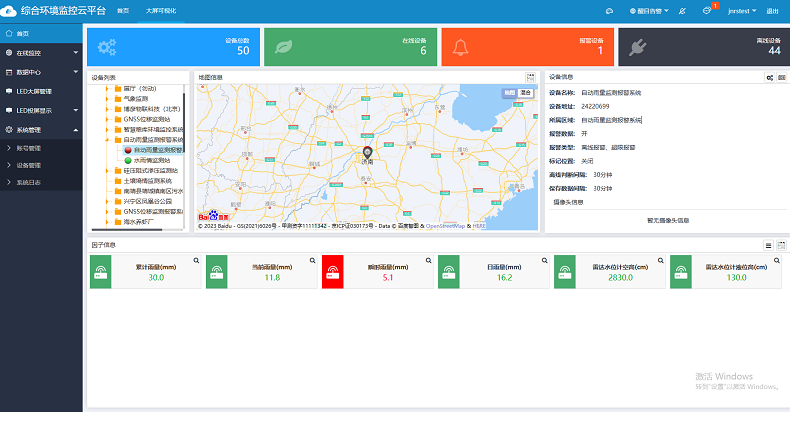Image resolution: width=790 pixels, height=430 pixels.
Task: Click the muted bell icon in header
Action: pyautogui.click(x=682, y=11)
